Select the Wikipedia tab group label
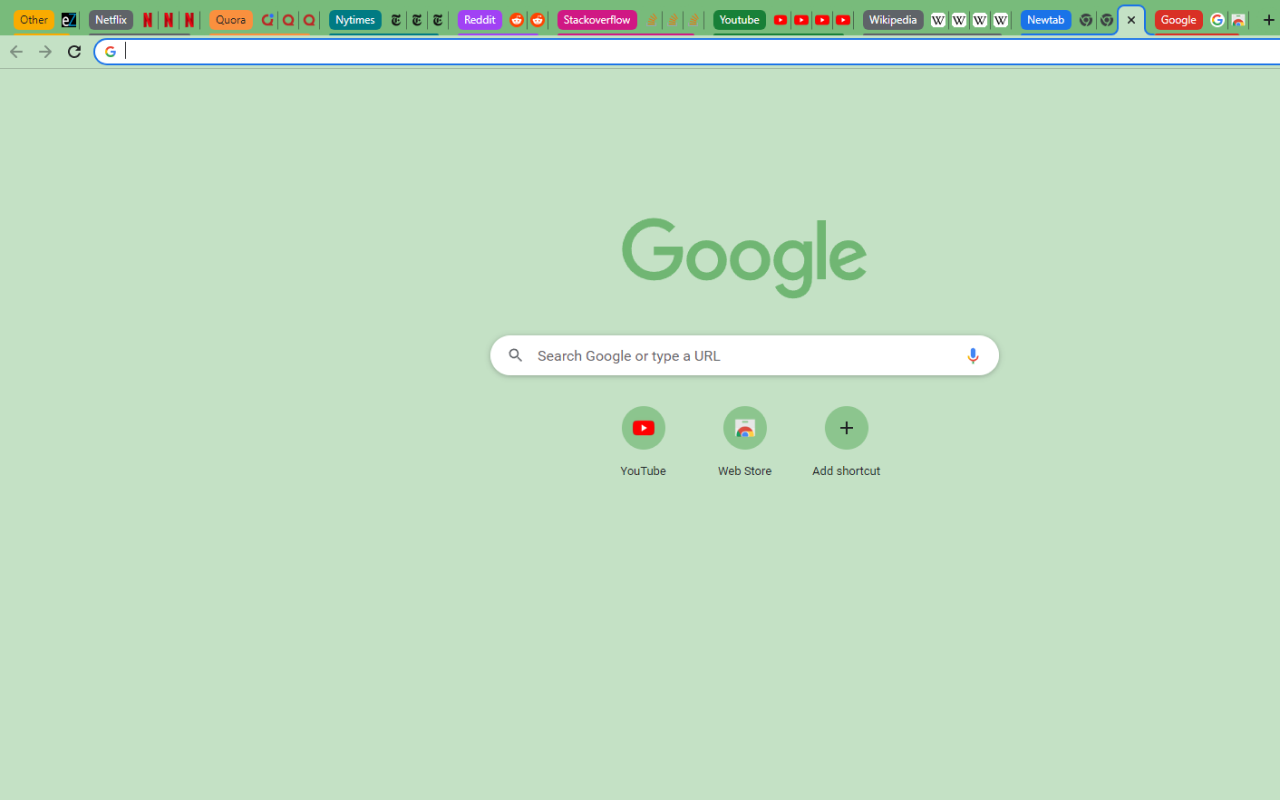Image resolution: width=1280 pixels, height=800 pixels. click(x=892, y=20)
